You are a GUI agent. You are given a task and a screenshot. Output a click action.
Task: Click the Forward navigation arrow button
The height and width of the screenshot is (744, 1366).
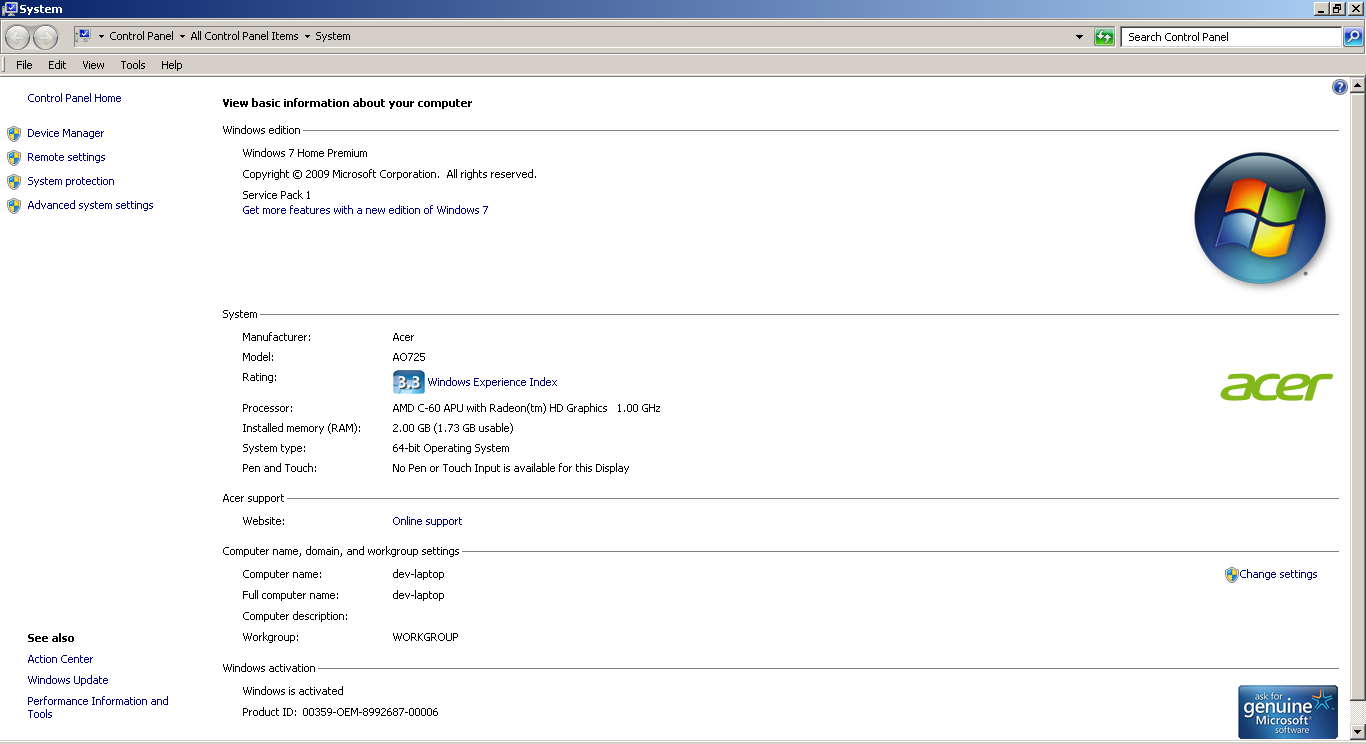(x=45, y=37)
